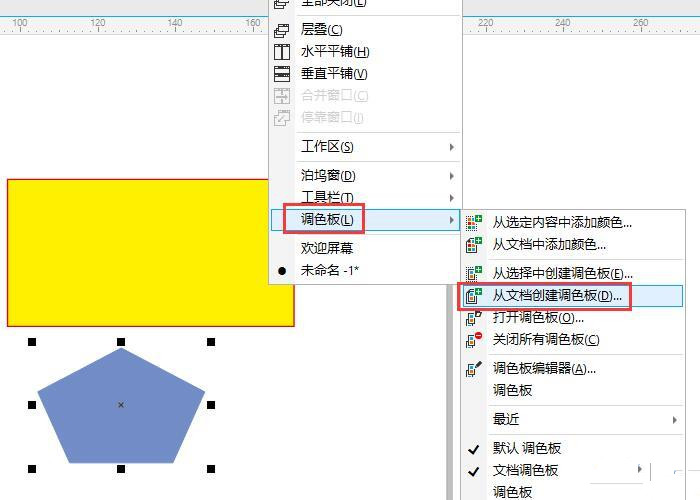Click the 从选定内容中添加颜色 icon
This screenshot has height=500, width=700.
coord(474,222)
